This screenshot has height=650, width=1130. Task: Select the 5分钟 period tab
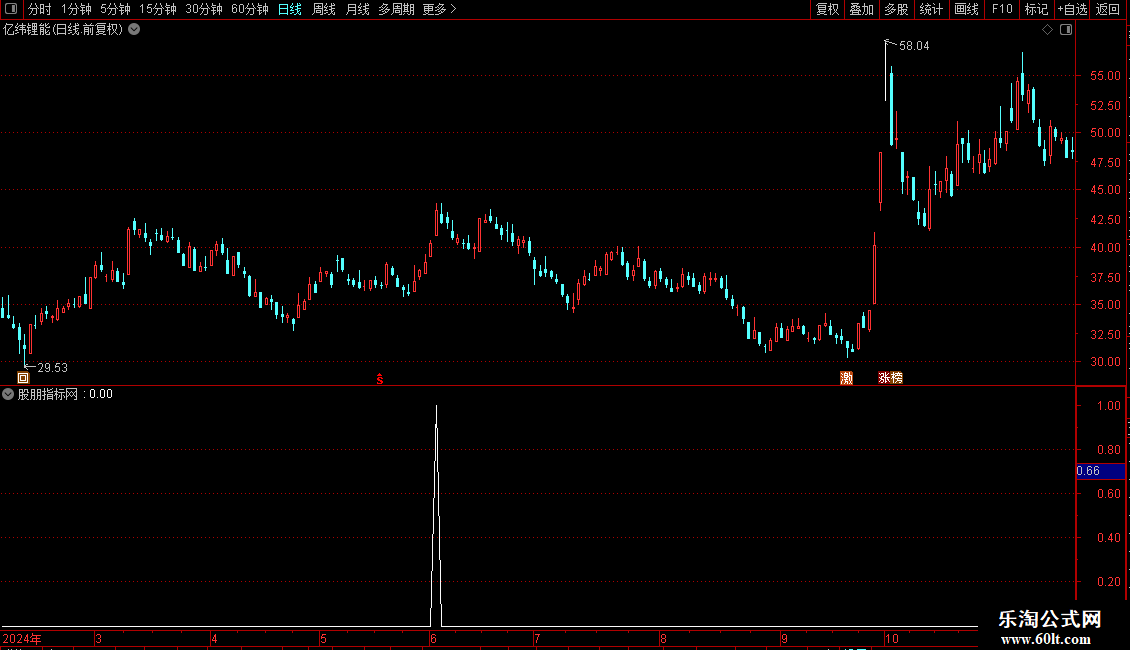[x=115, y=9]
